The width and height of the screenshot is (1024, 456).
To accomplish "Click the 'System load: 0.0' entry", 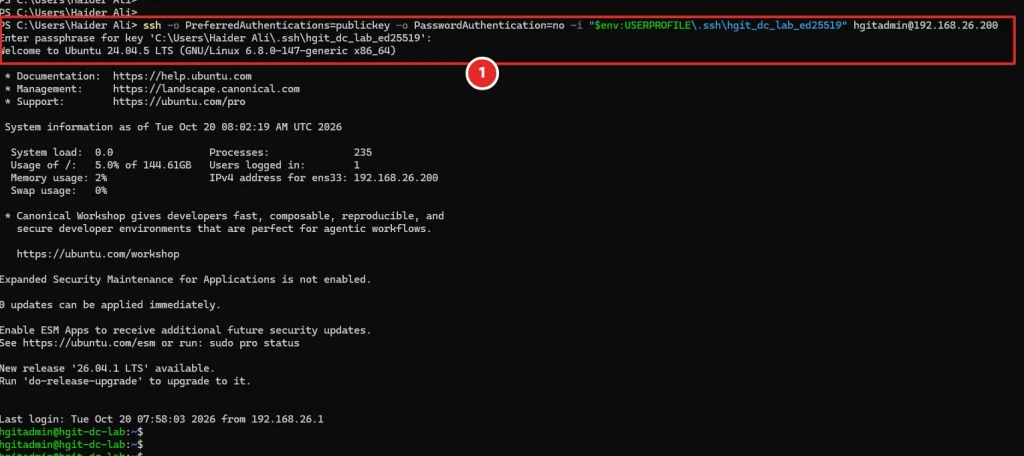I will pyautogui.click(x=61, y=152).
